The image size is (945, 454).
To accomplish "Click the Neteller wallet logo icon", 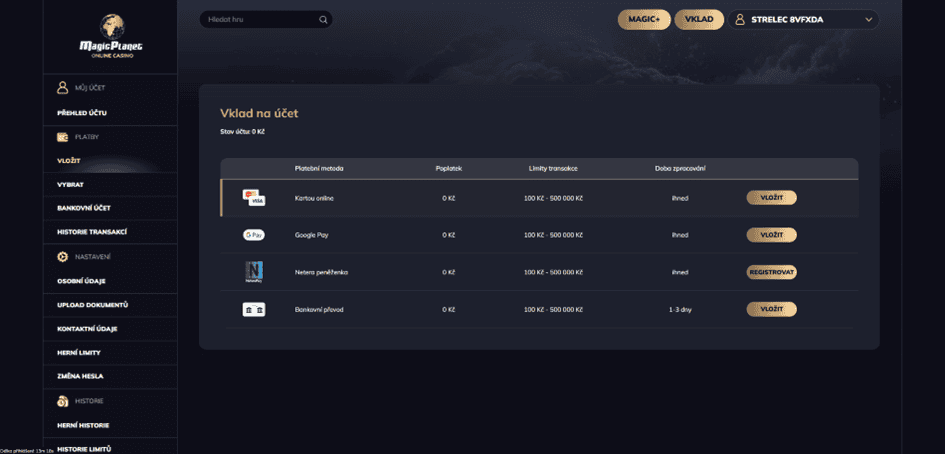I will [x=254, y=273].
